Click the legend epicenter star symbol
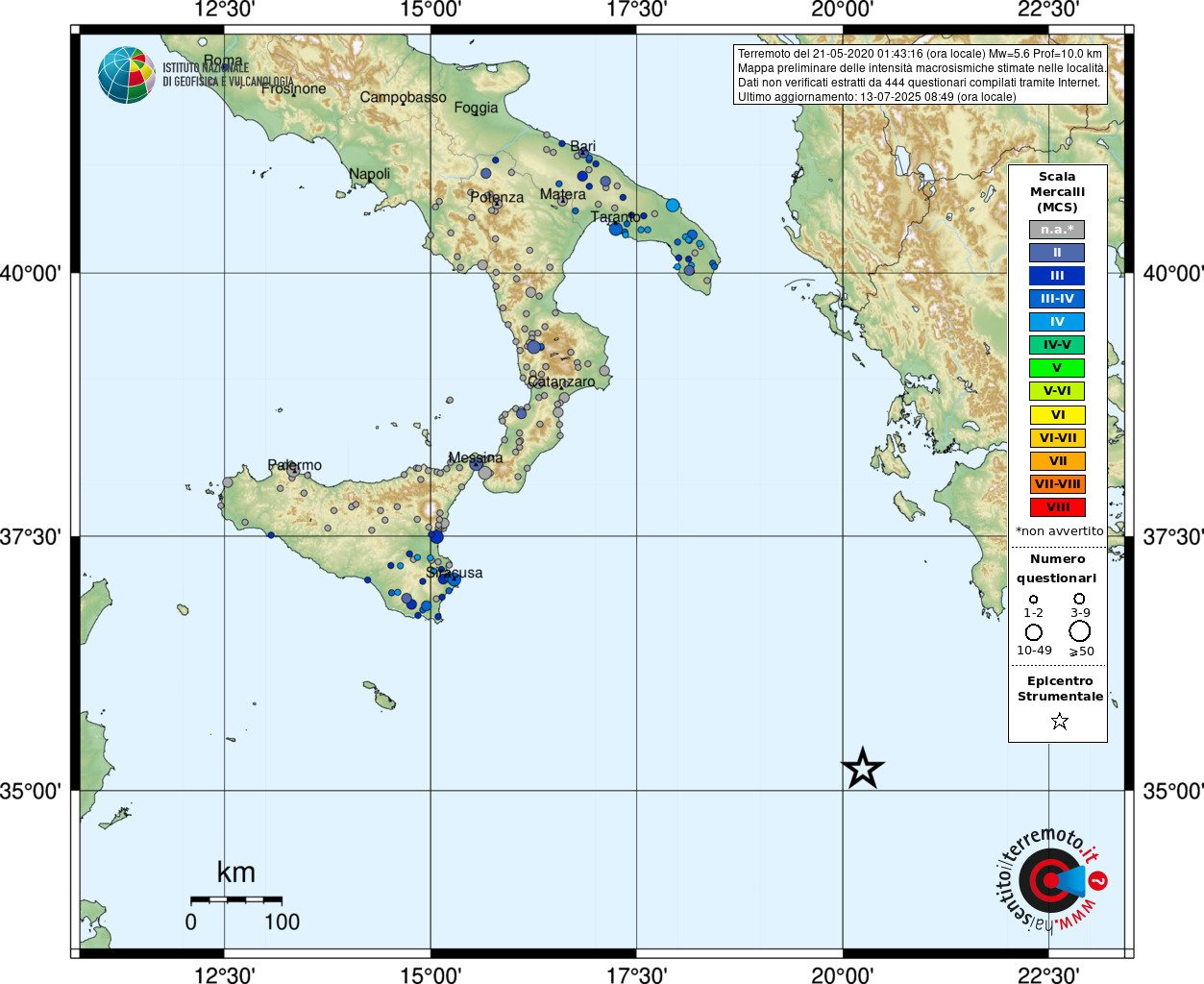1204x984 pixels. click(1059, 721)
